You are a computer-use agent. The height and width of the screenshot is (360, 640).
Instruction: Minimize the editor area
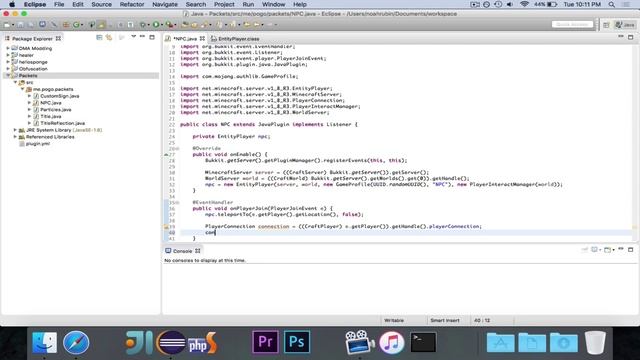pos(620,37)
